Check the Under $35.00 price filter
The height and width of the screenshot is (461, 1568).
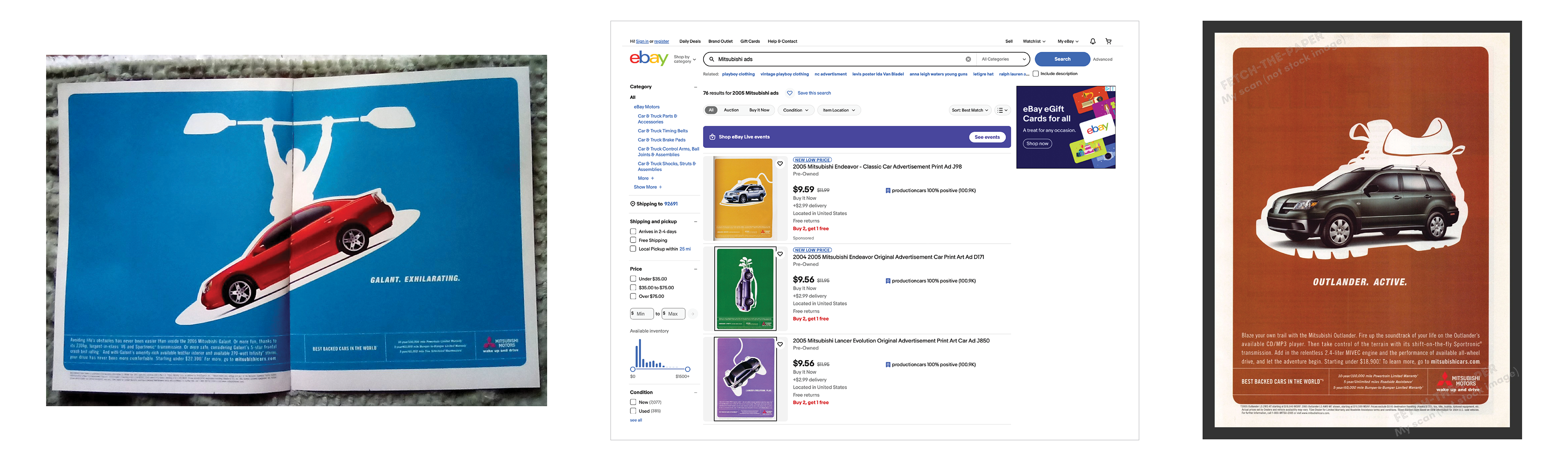tap(633, 279)
